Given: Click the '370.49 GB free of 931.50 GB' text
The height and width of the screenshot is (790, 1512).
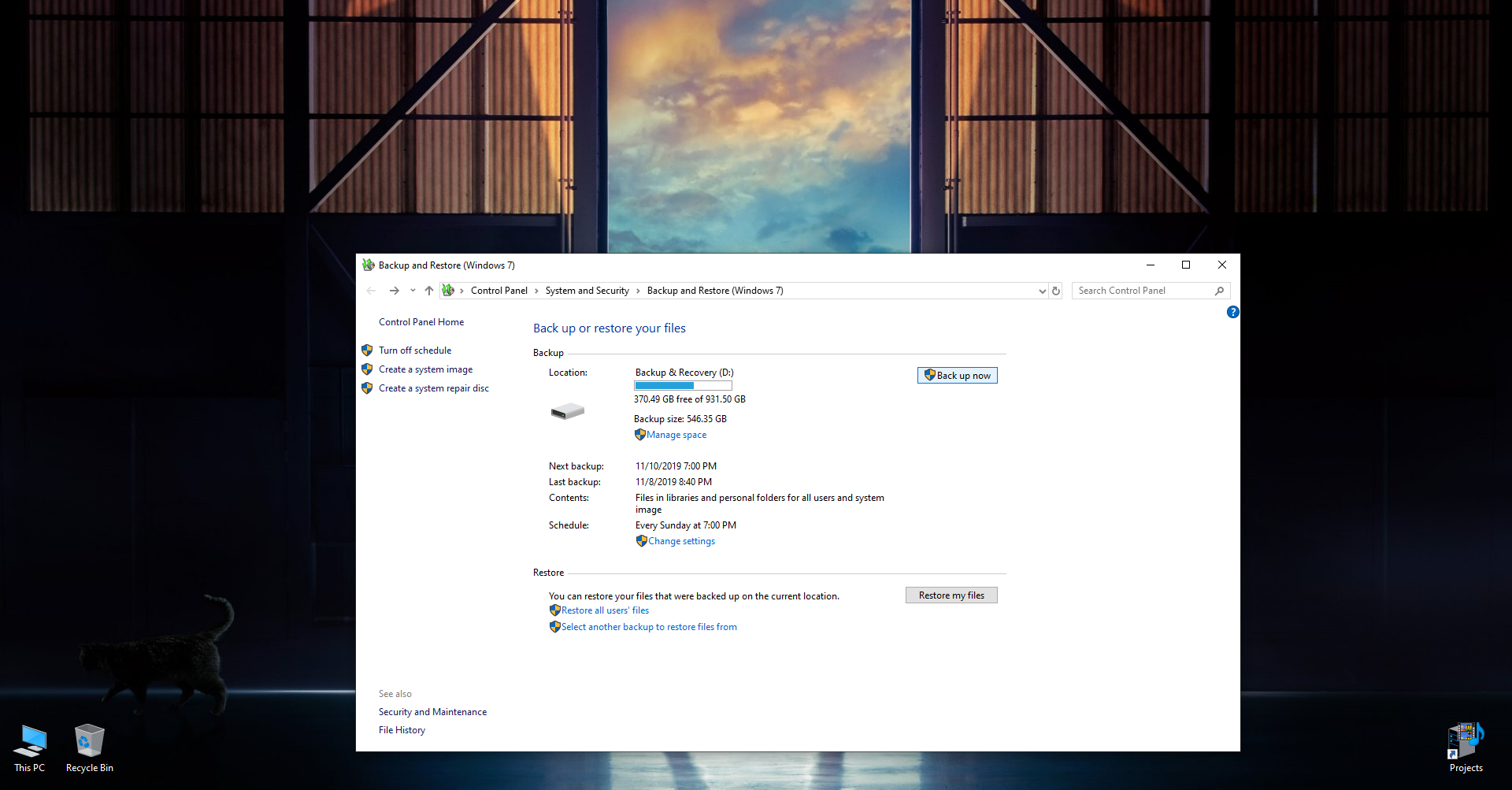Looking at the screenshot, I should tap(690, 399).
